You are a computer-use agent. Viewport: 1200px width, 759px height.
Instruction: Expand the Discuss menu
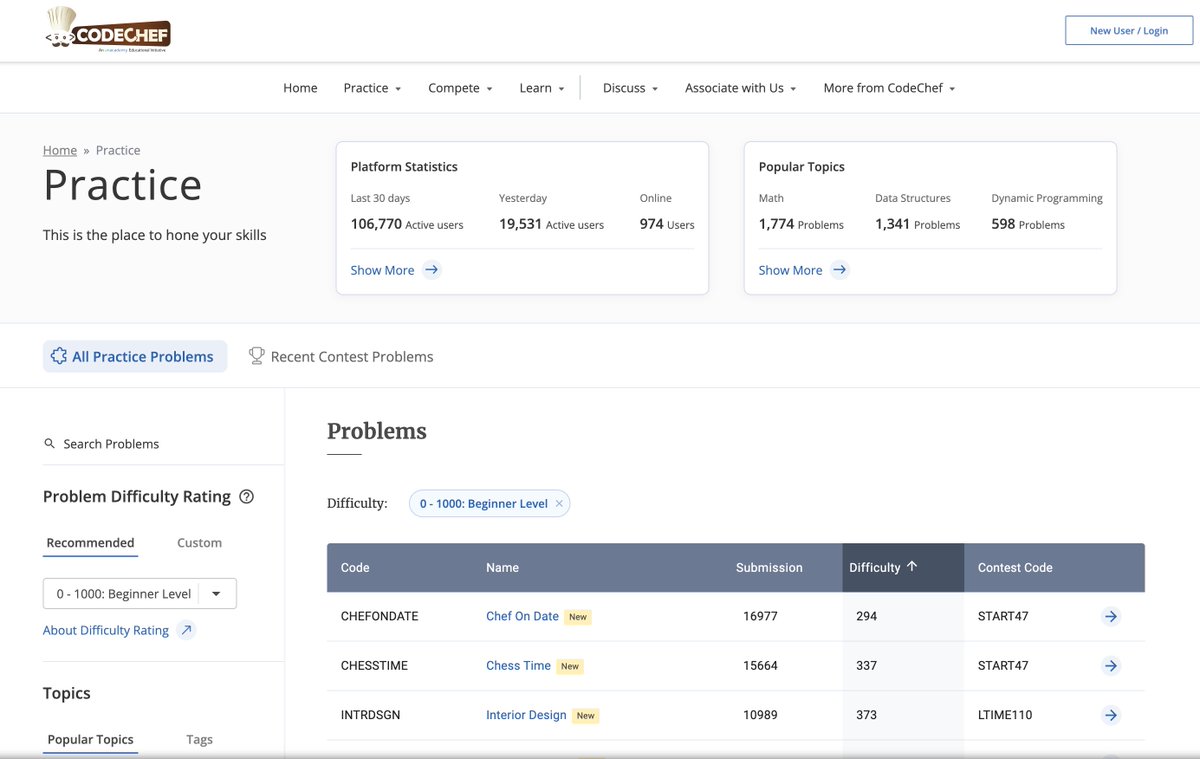(x=630, y=88)
